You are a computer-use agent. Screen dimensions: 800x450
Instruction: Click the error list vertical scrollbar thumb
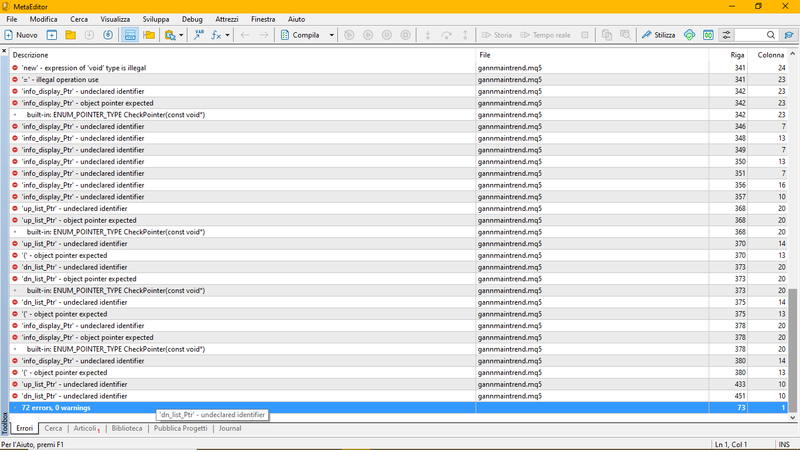click(x=792, y=349)
